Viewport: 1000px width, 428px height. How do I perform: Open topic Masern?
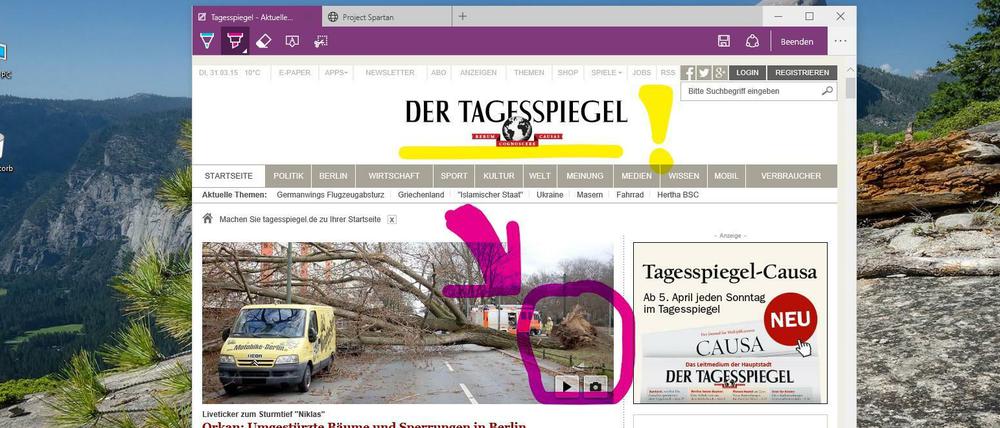[589, 195]
